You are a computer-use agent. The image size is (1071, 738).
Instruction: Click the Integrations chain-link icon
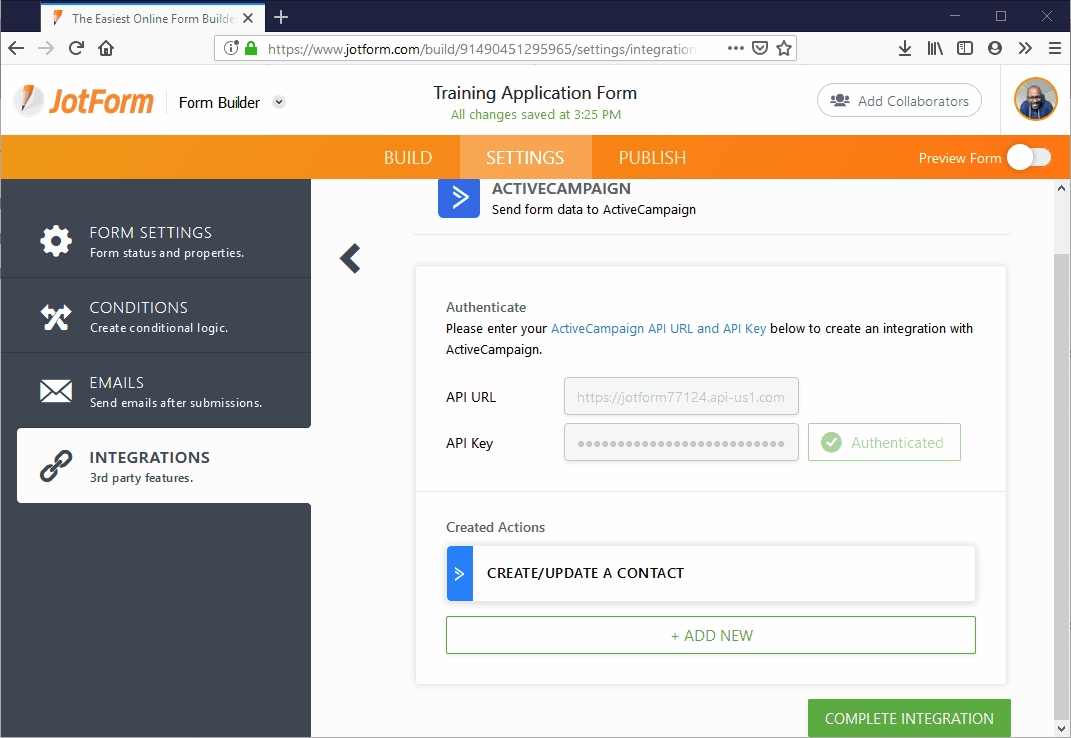click(x=56, y=466)
